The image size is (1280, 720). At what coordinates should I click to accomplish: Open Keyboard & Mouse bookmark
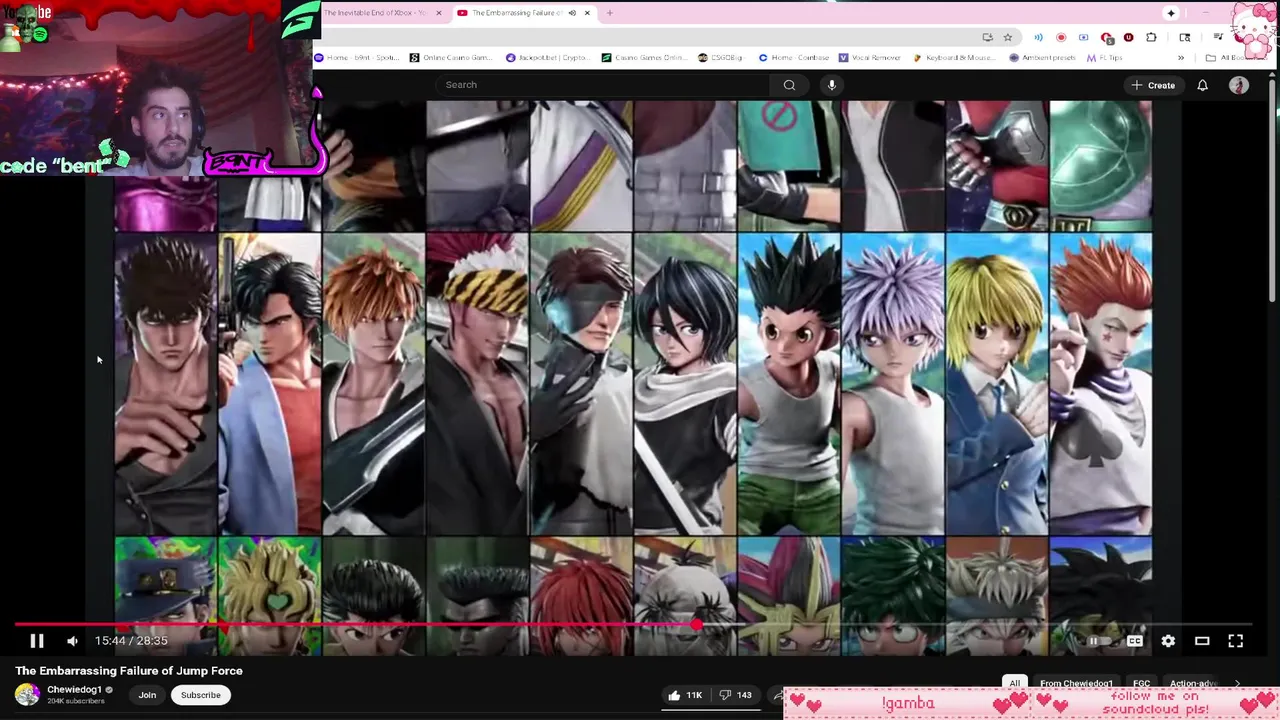click(x=955, y=58)
